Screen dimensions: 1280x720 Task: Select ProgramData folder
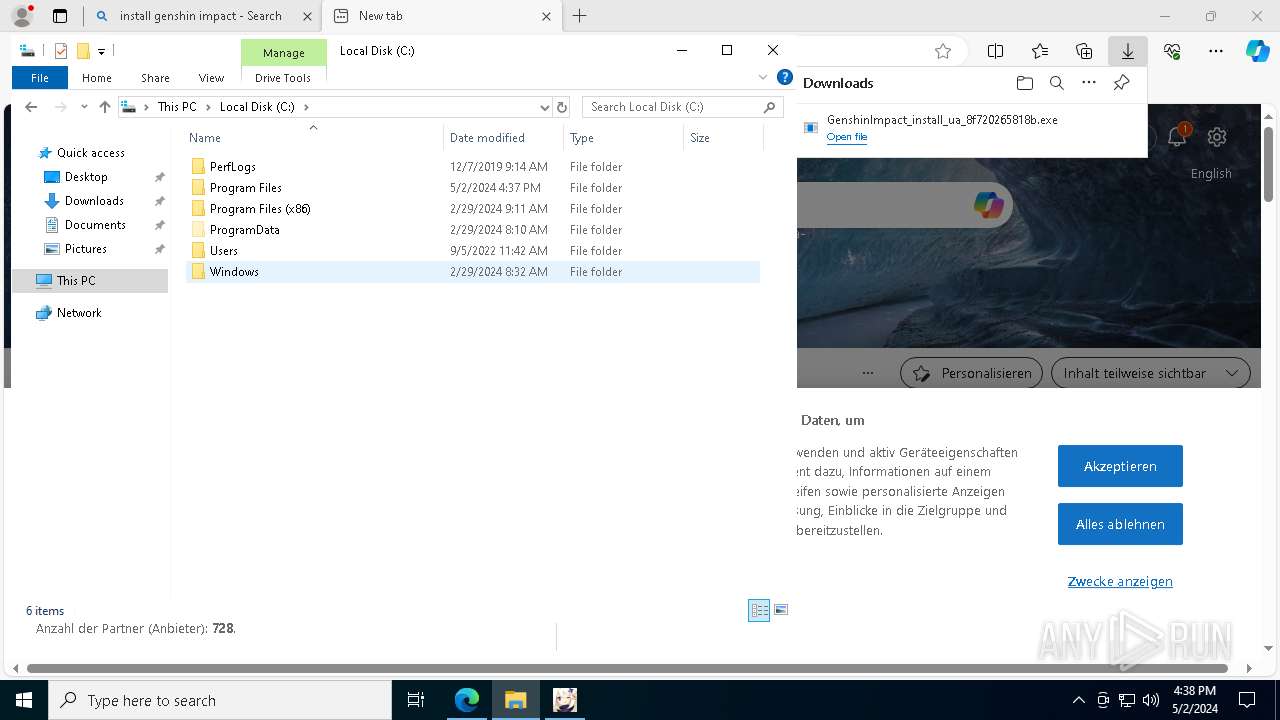[244, 230]
